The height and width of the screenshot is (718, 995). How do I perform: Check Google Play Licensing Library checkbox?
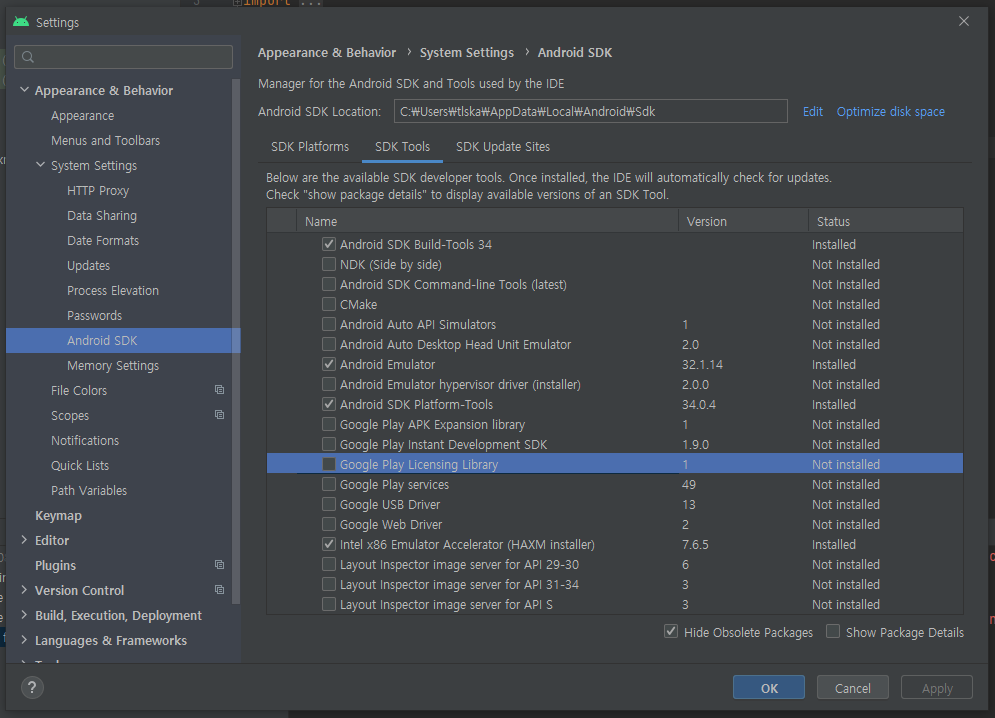(329, 464)
